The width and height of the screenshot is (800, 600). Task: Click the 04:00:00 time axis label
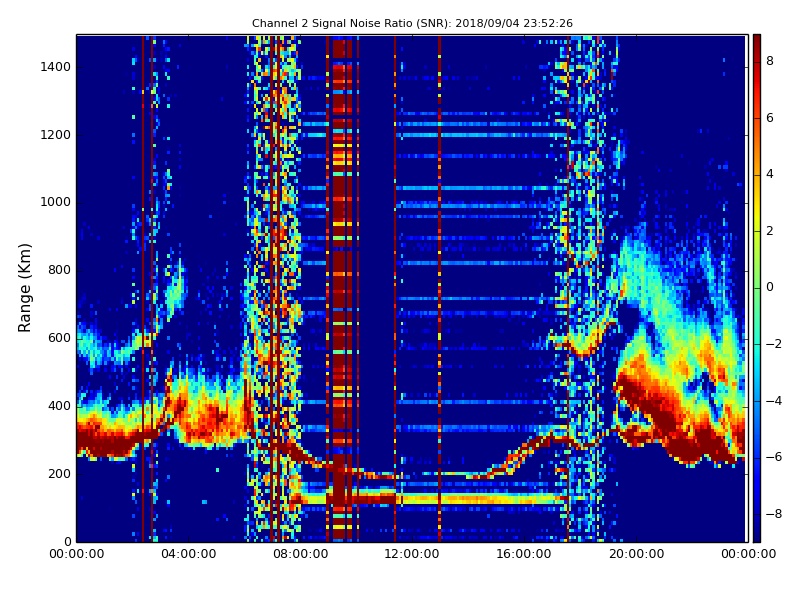click(x=189, y=554)
